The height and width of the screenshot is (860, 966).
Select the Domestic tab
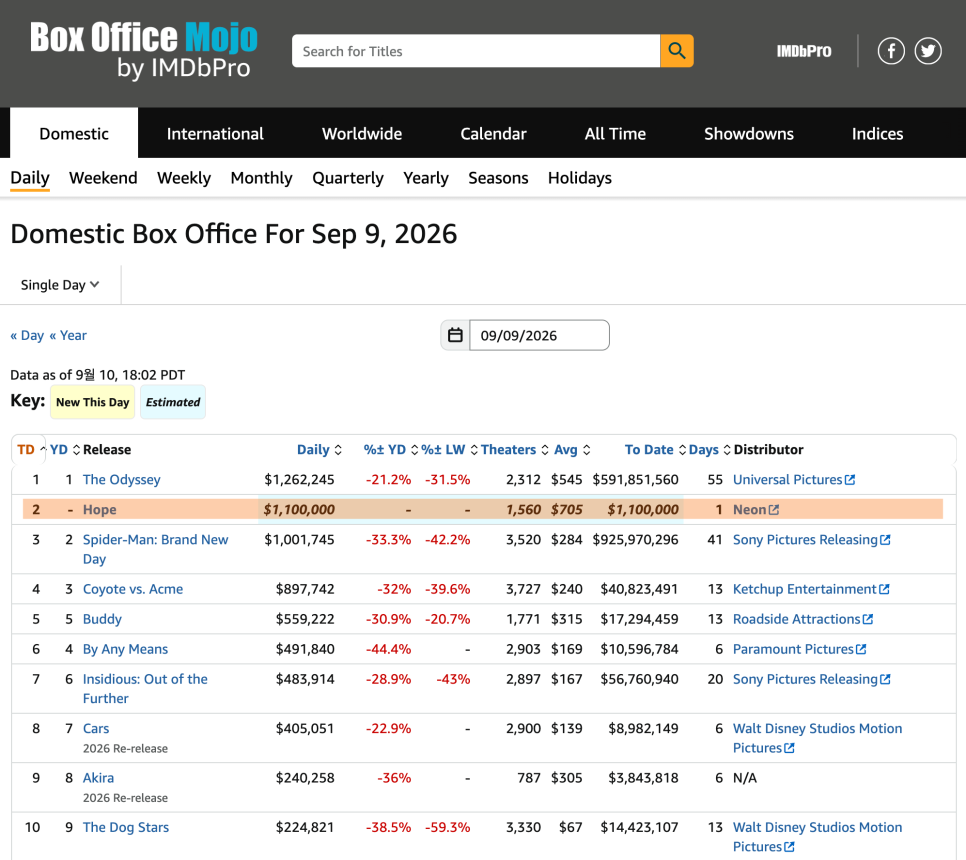tap(74, 133)
